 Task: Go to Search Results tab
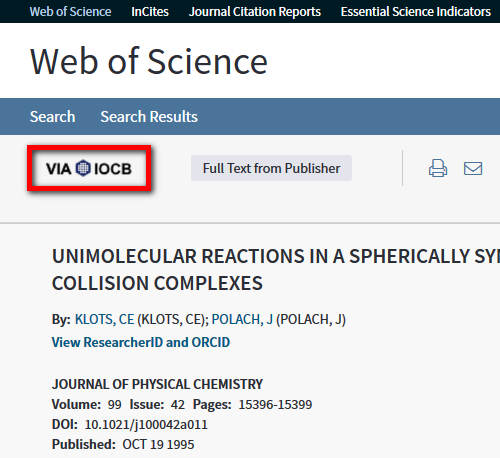click(x=149, y=117)
